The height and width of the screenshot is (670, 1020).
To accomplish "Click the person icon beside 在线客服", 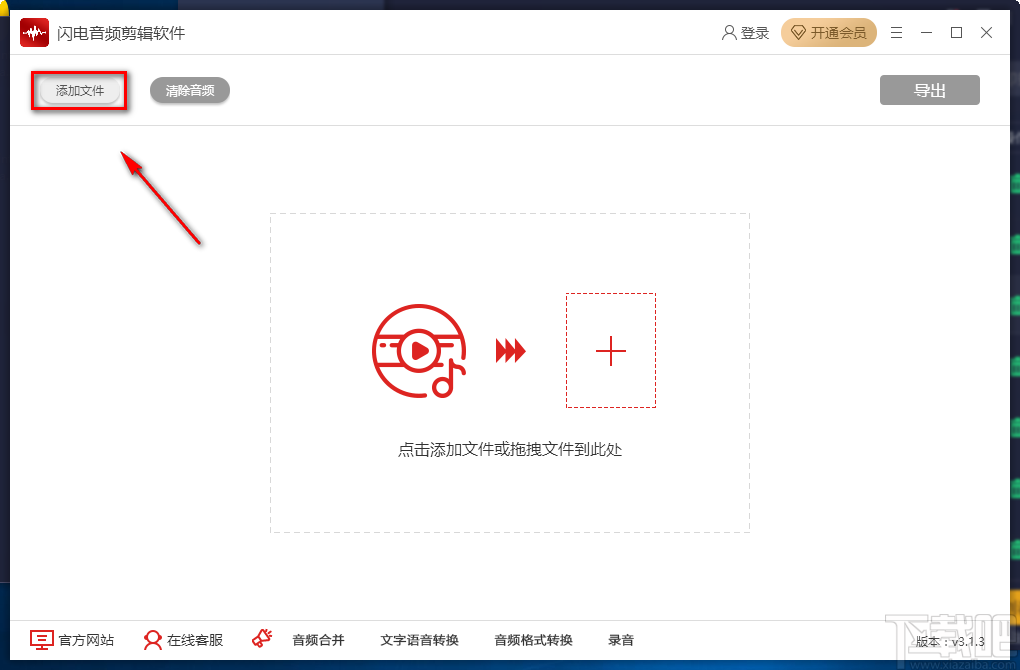I will point(152,640).
